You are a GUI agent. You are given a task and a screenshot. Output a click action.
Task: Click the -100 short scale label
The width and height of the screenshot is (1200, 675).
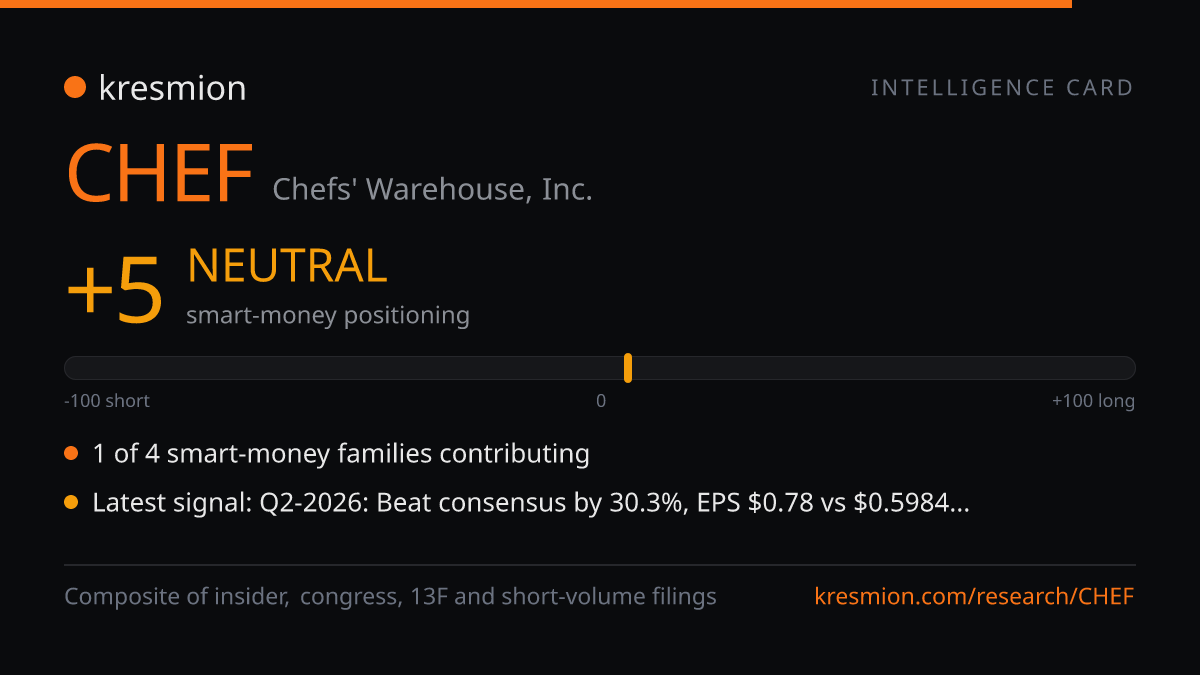(107, 401)
